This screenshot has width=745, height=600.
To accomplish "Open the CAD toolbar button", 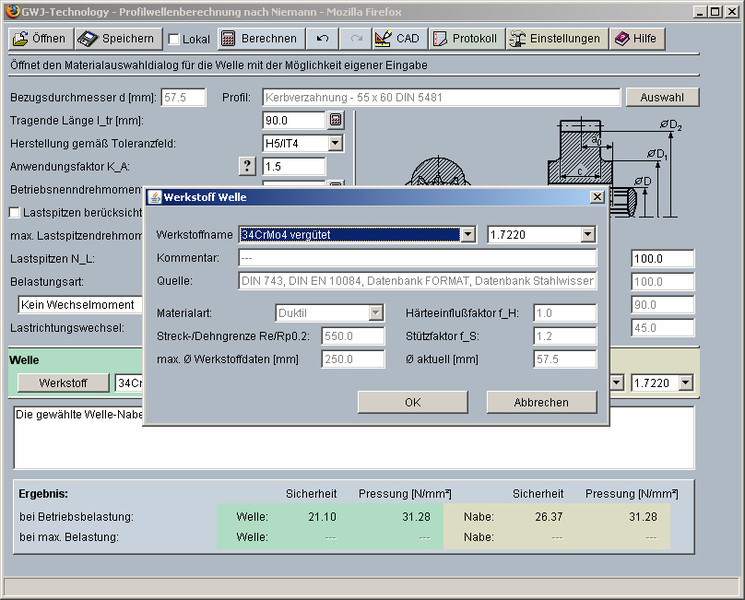I will coord(397,39).
